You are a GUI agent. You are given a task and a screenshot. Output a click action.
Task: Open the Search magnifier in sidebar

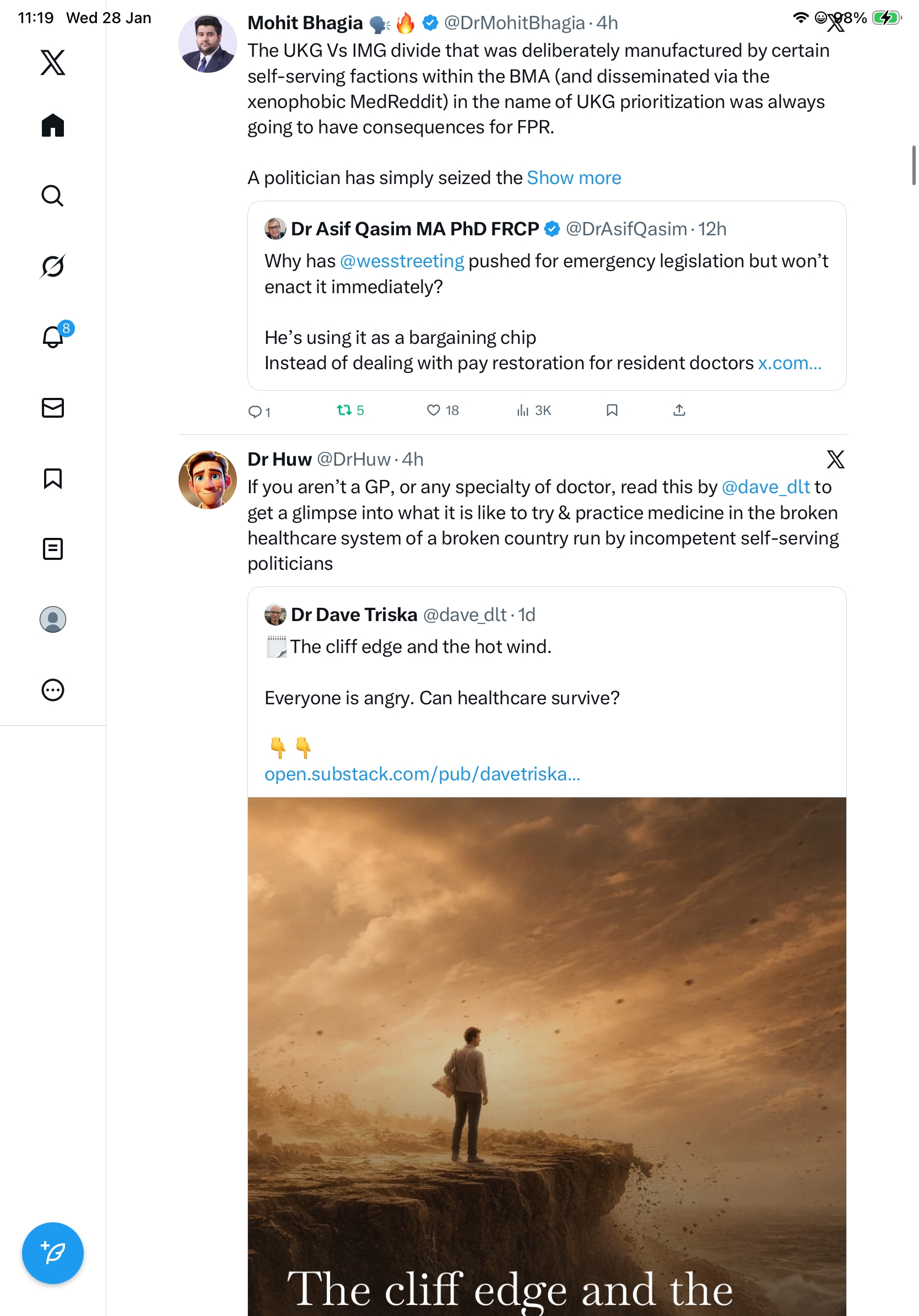(53, 196)
